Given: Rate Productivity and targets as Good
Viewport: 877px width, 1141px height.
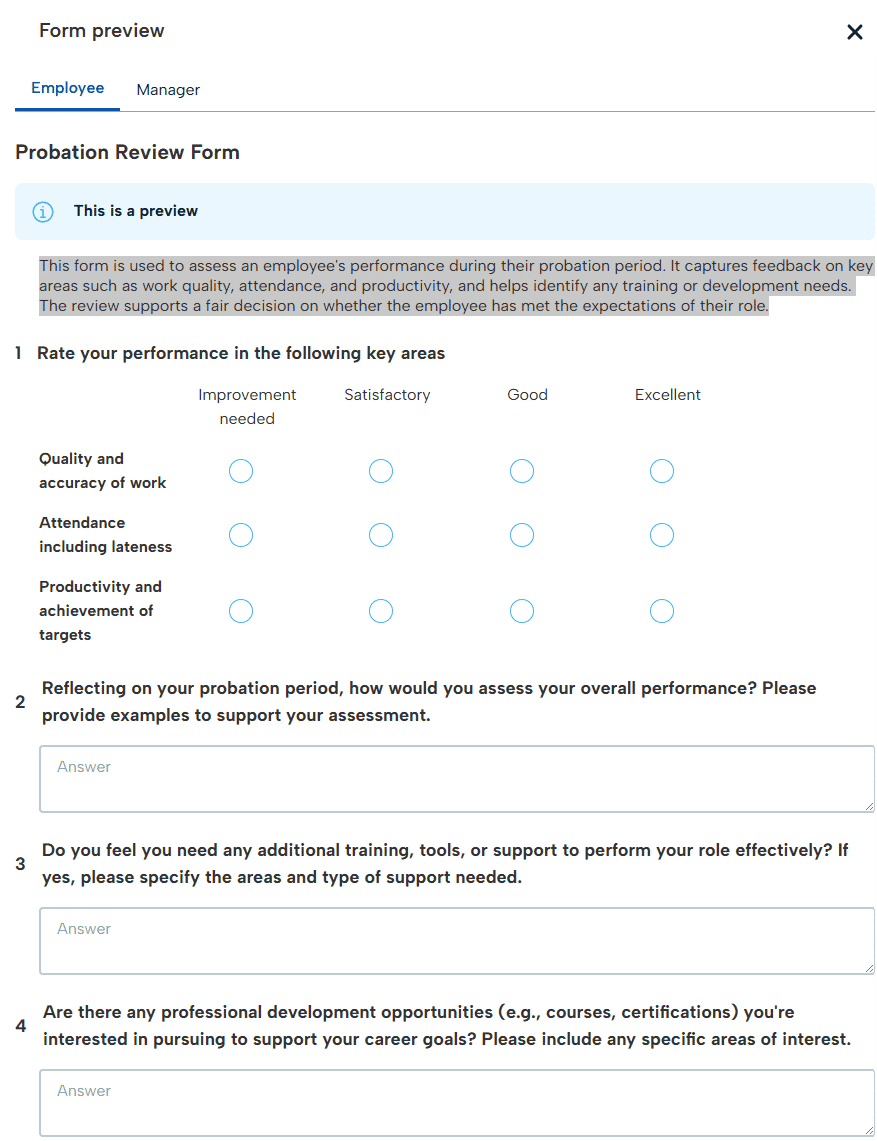Looking at the screenshot, I should pyautogui.click(x=522, y=611).
